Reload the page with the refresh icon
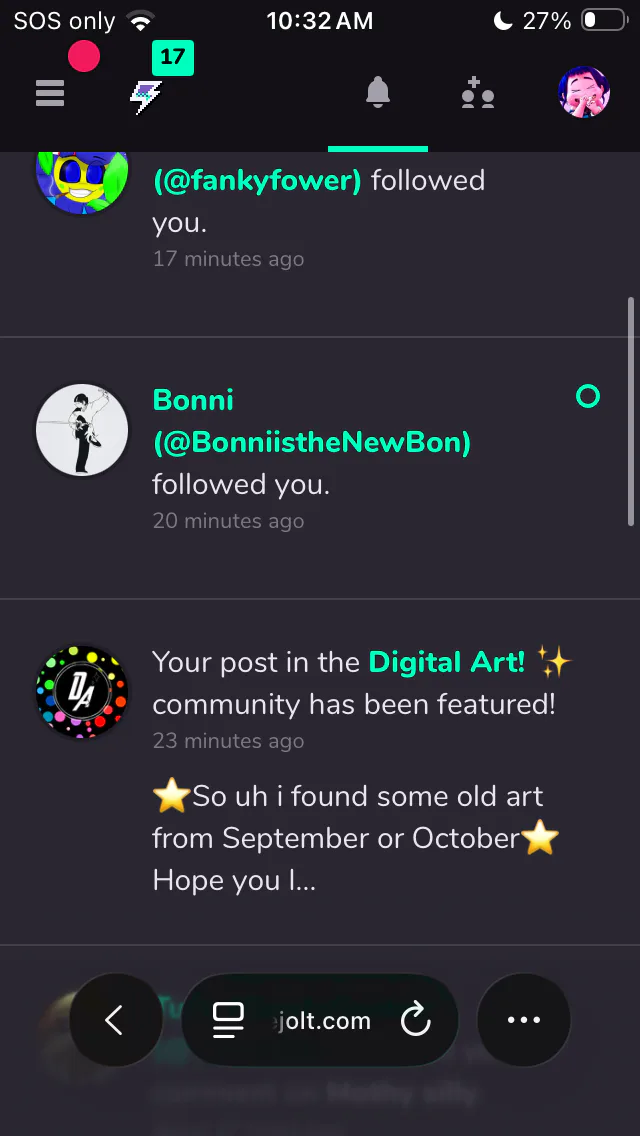Viewport: 640px width, 1136px height. pyautogui.click(x=415, y=1020)
